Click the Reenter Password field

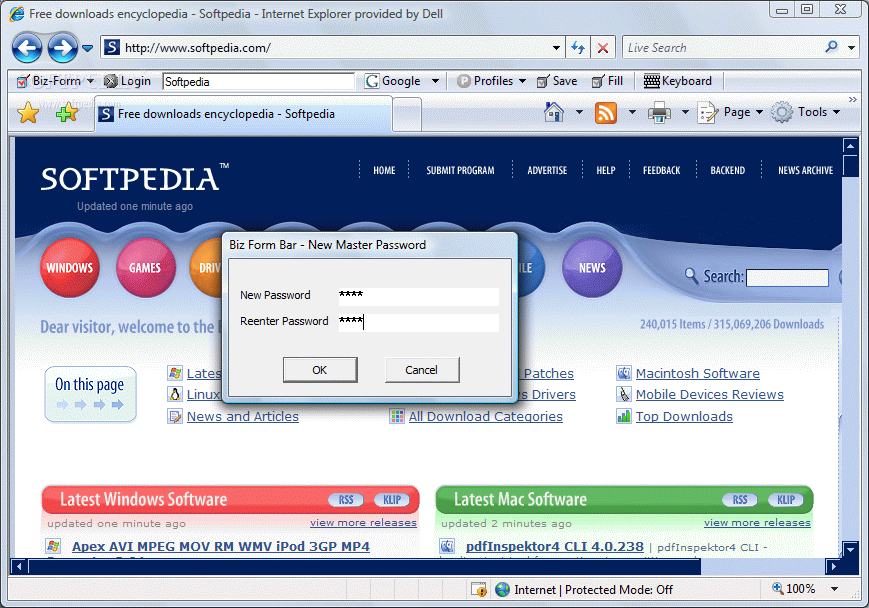tap(418, 322)
